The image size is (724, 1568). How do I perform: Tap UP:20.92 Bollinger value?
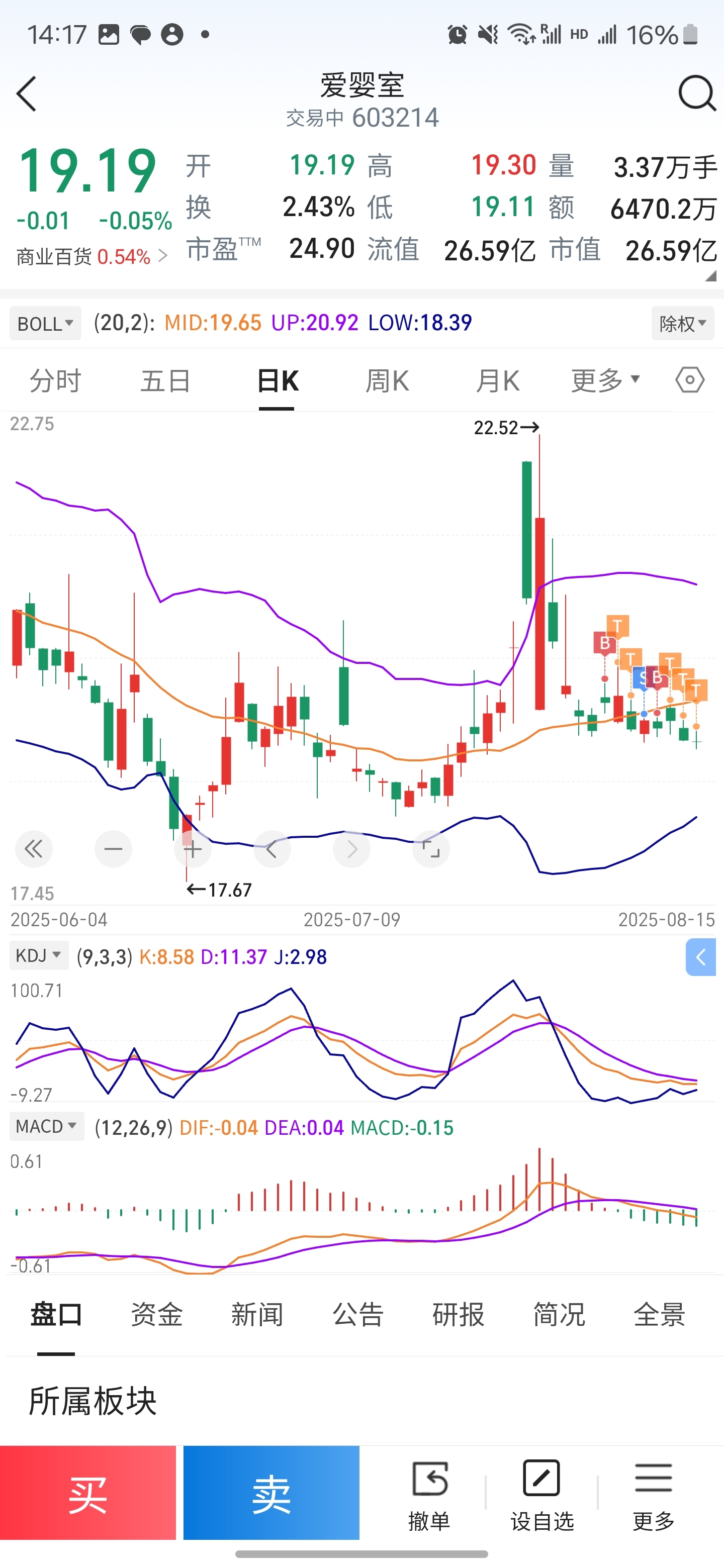click(x=315, y=323)
